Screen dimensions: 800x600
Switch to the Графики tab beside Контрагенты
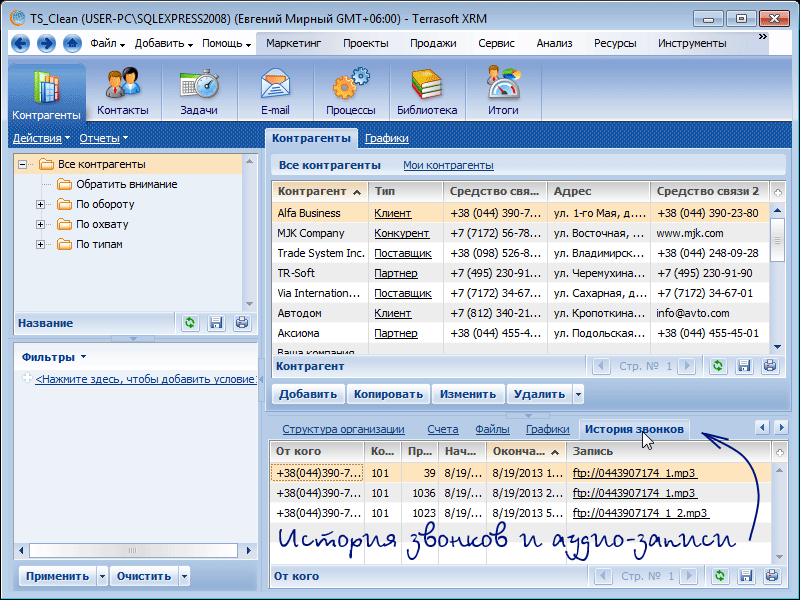[x=387, y=138]
